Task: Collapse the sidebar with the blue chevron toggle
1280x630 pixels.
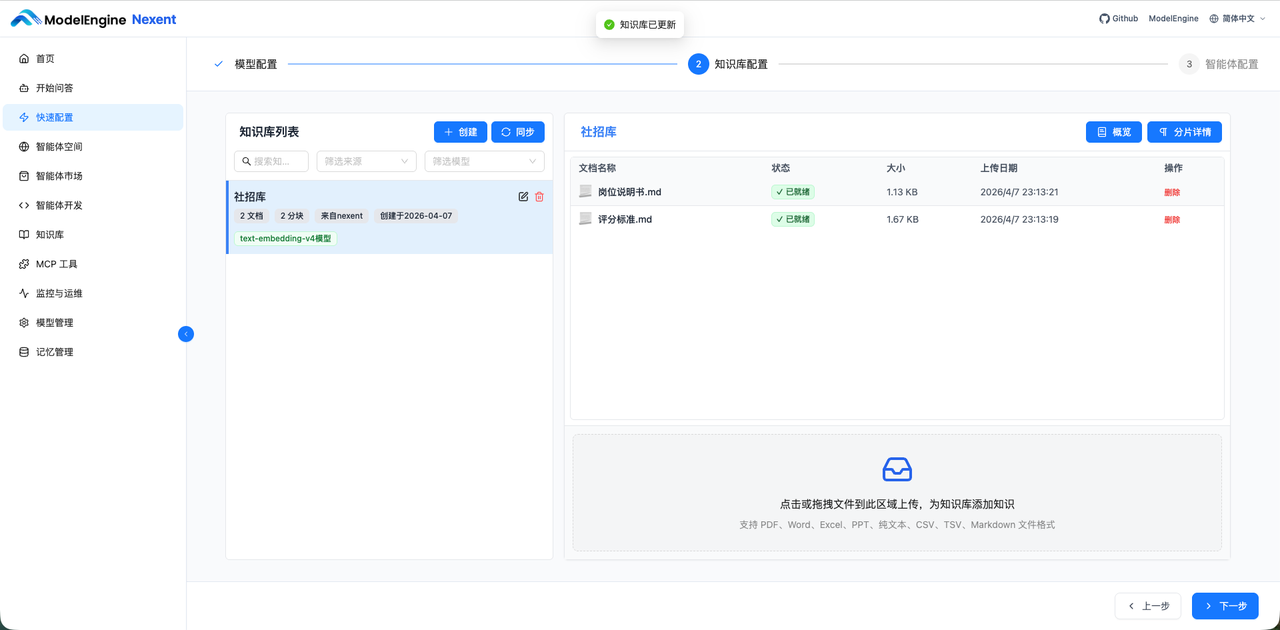Action: click(x=186, y=333)
